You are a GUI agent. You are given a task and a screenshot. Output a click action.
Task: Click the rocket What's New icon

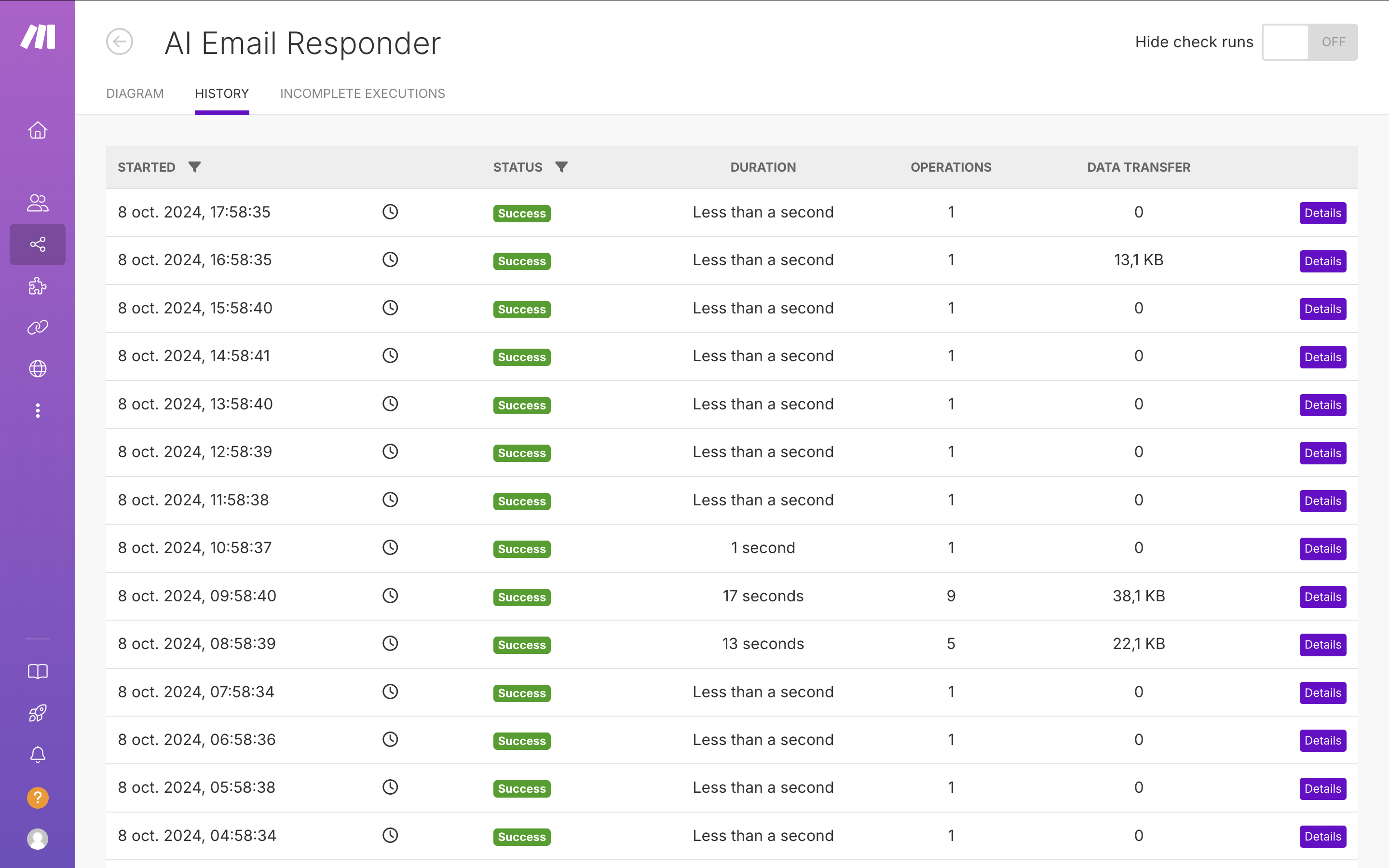(37, 713)
